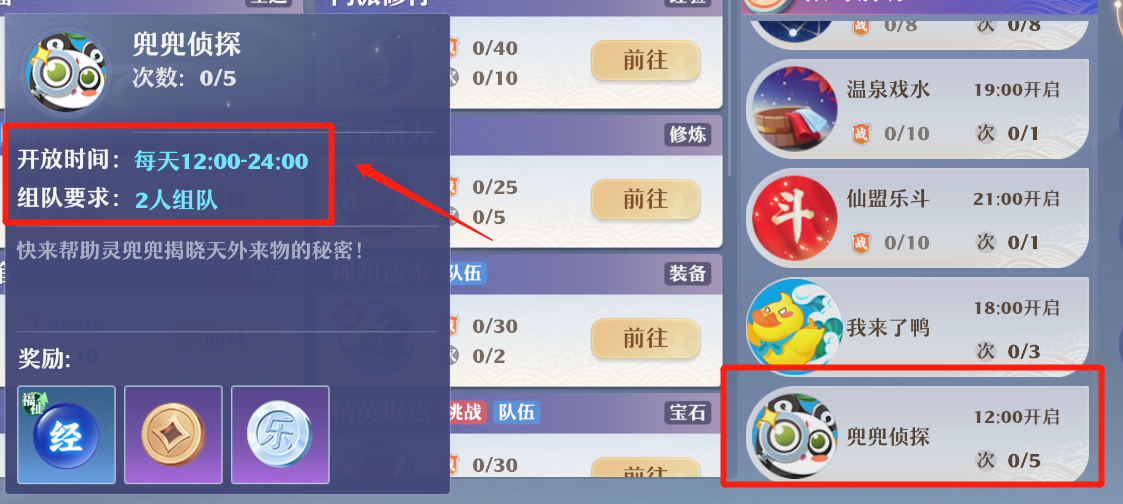
Task: Select the gold coin reward icon
Action: coord(173,435)
